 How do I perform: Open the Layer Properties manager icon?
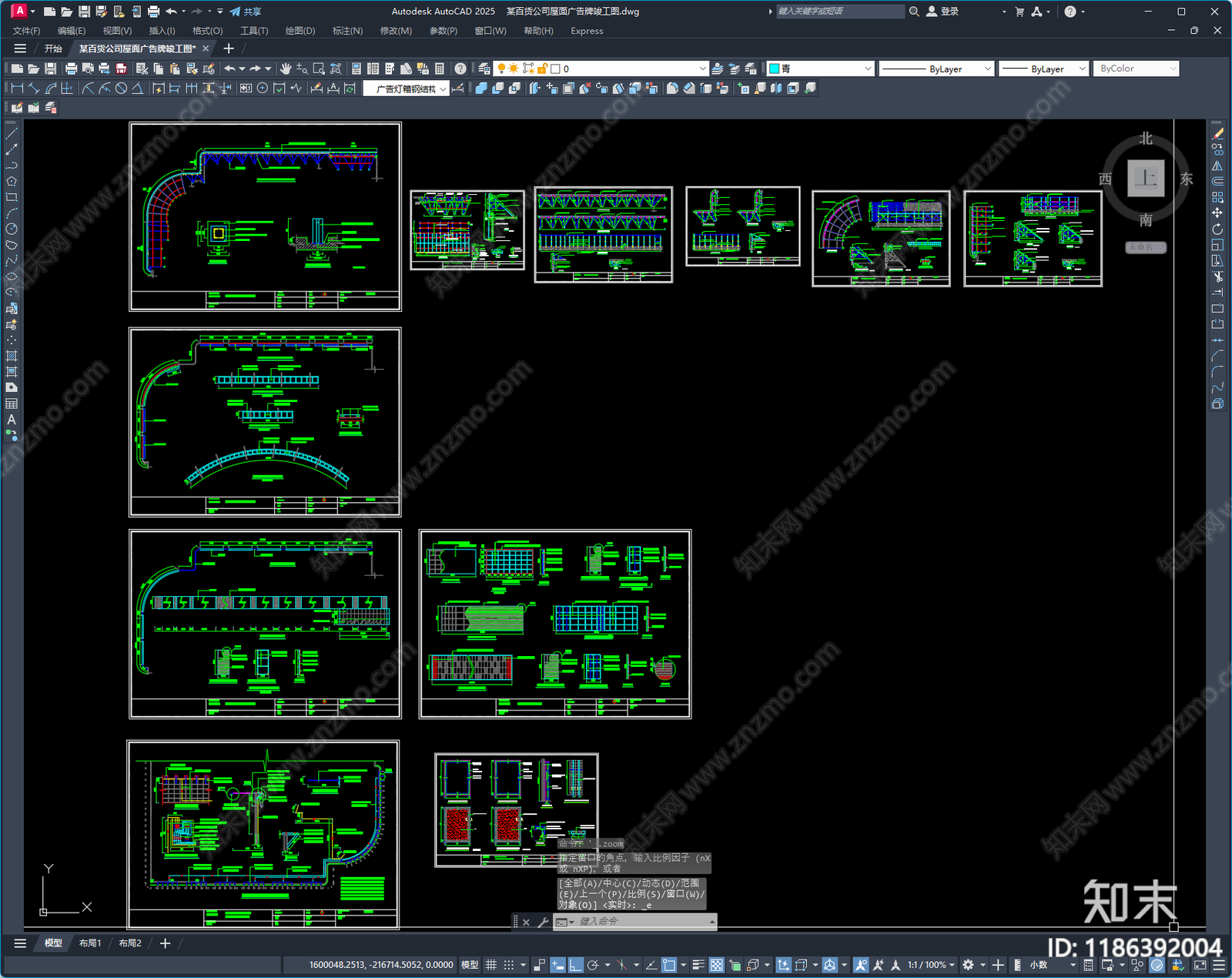click(484, 69)
